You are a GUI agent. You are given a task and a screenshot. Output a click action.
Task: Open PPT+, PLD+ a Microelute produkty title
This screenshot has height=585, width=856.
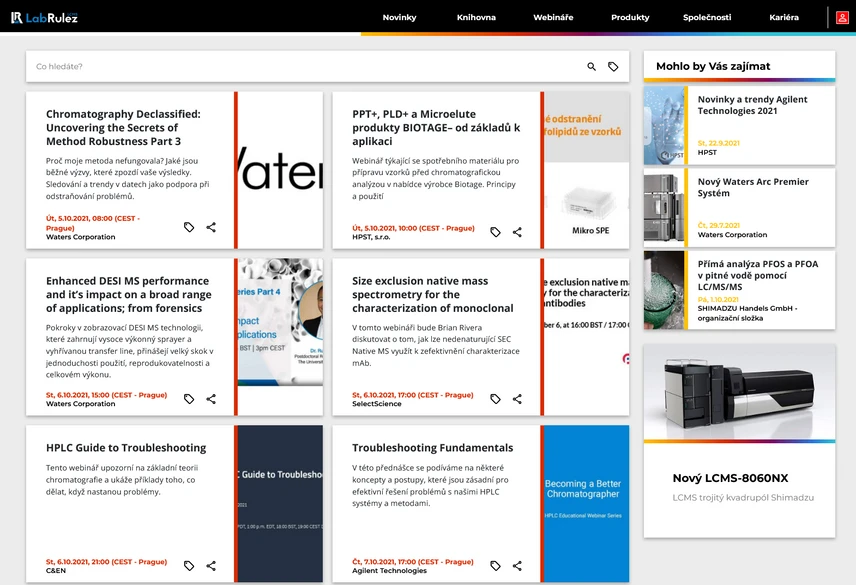tap(436, 128)
